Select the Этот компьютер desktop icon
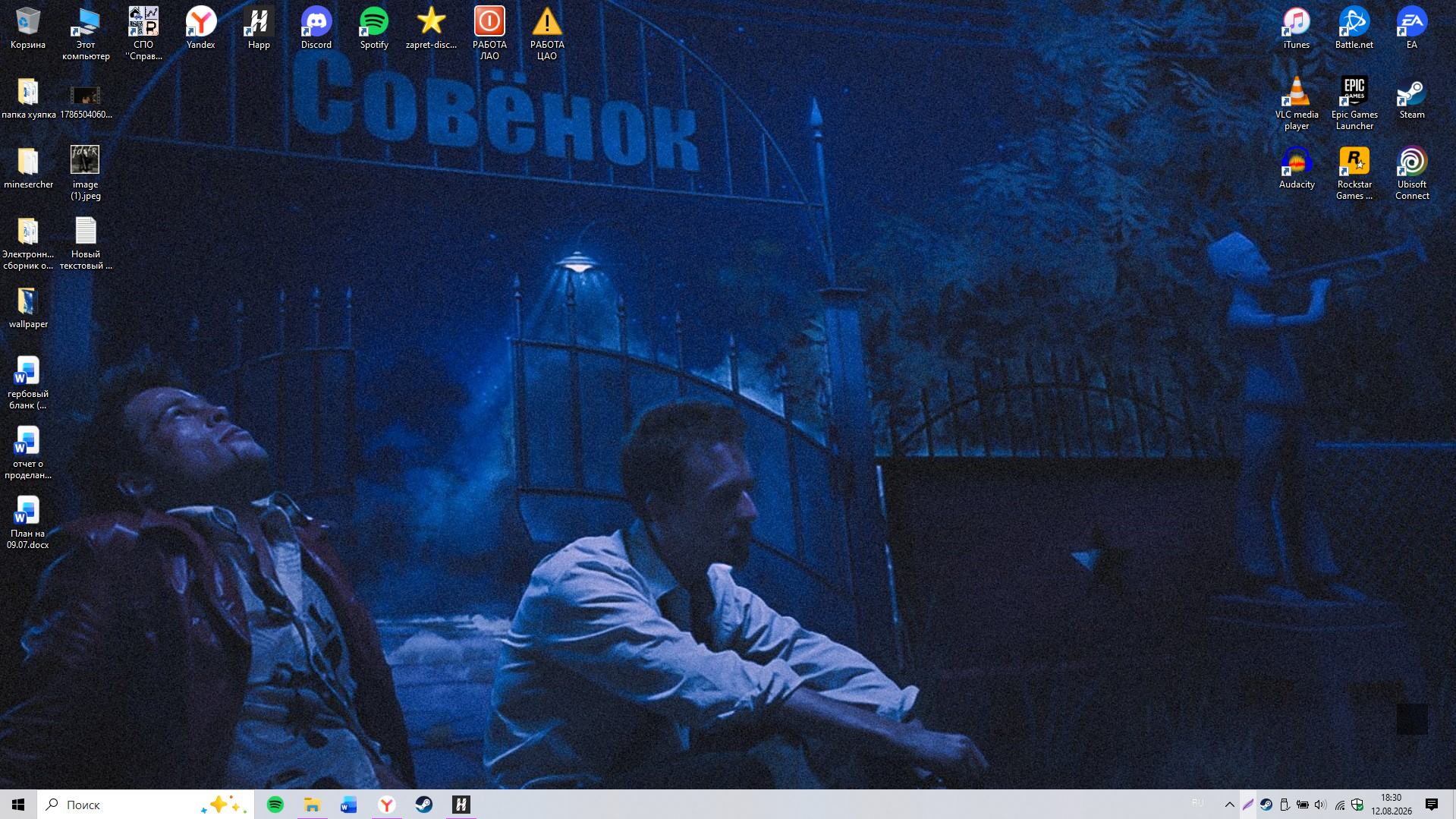Image resolution: width=1456 pixels, height=819 pixels. [86, 34]
